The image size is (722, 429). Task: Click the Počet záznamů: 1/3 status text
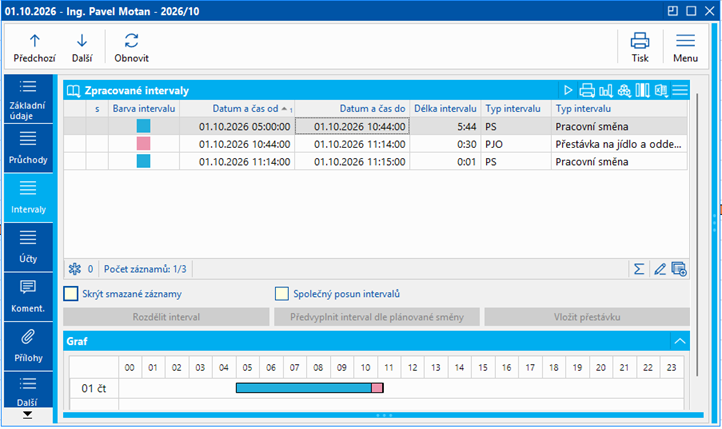point(145,269)
